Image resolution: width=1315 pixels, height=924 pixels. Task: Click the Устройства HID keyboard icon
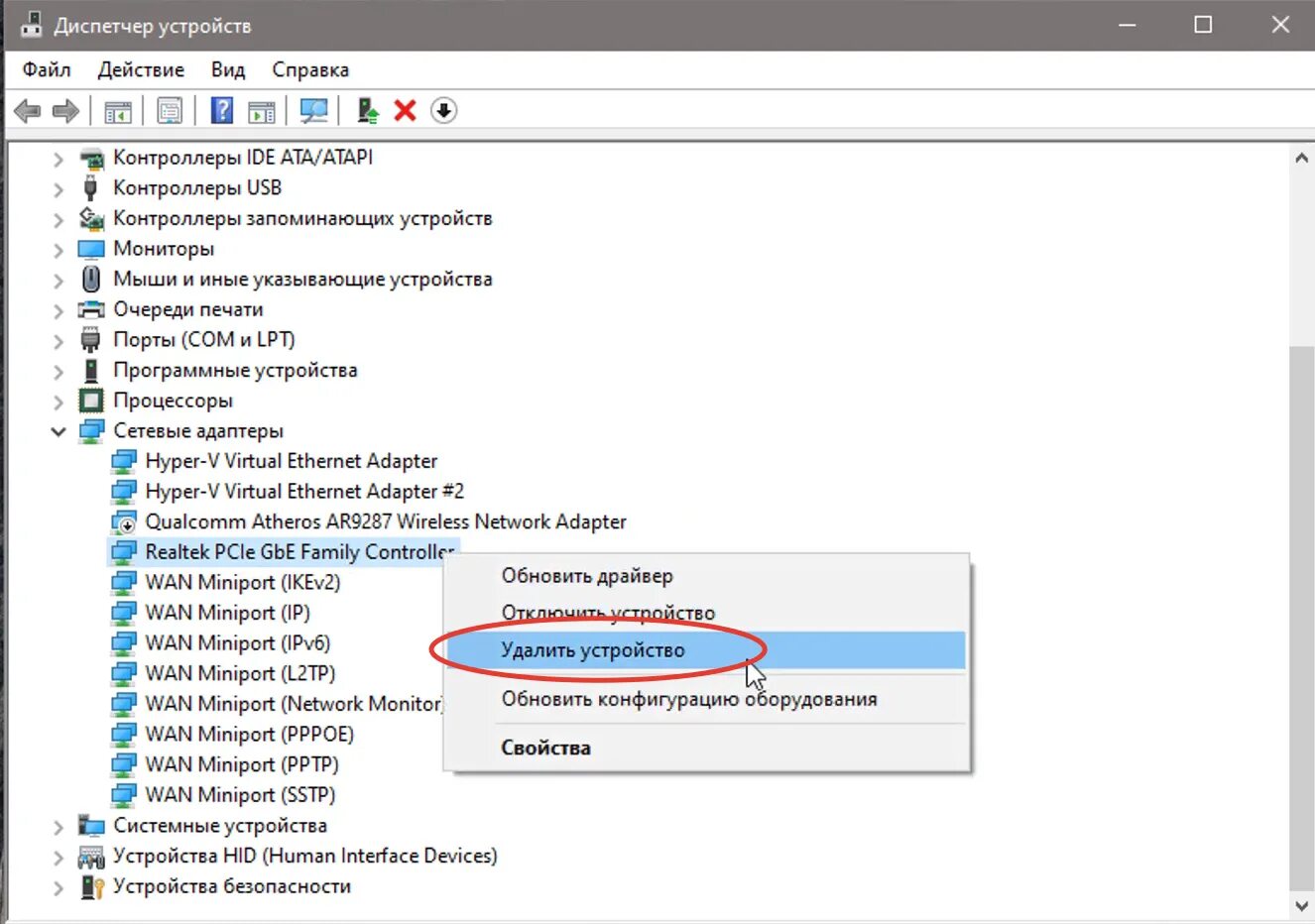click(x=91, y=857)
